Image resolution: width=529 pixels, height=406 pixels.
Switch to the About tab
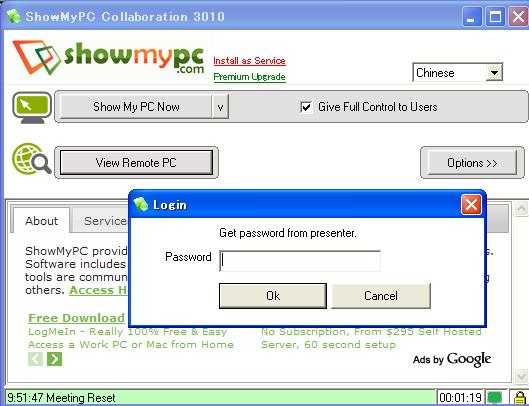41,221
